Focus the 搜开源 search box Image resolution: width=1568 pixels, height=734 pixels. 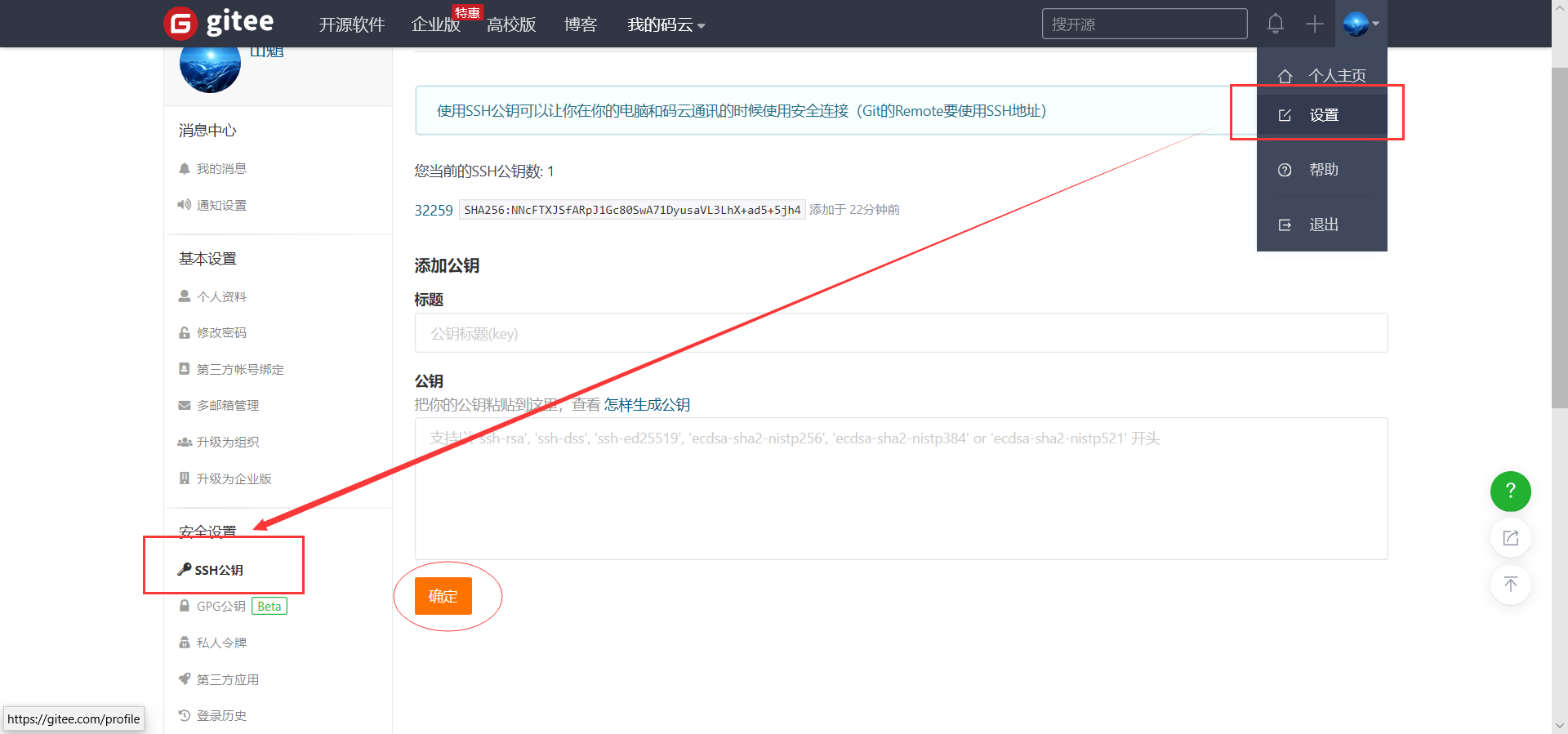(1144, 24)
